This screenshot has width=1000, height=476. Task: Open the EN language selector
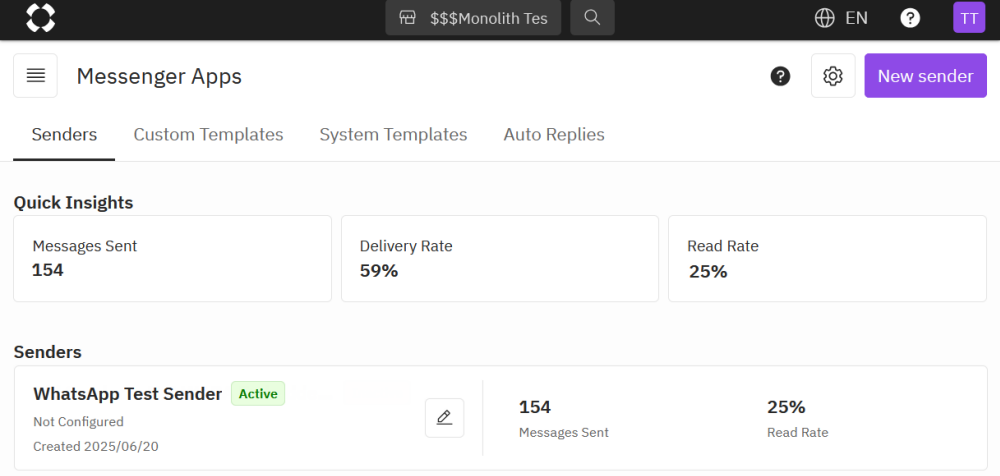841,18
